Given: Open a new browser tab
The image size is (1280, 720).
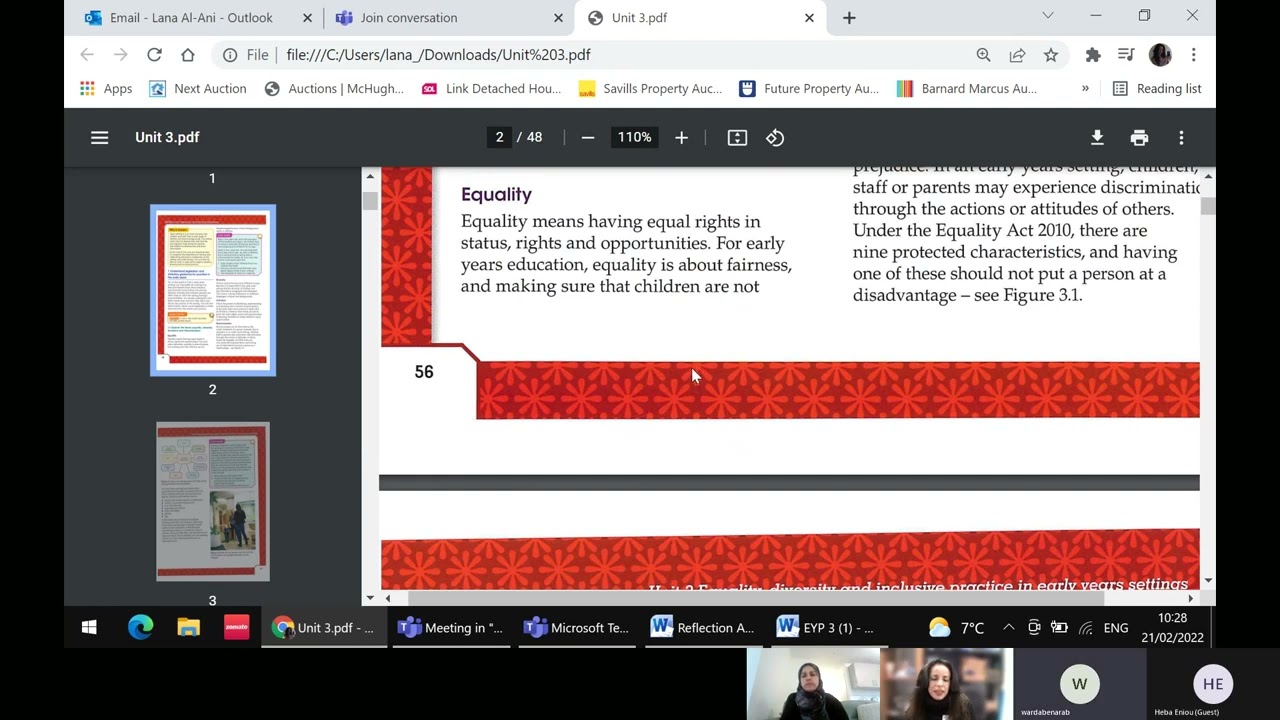Looking at the screenshot, I should coord(849,18).
